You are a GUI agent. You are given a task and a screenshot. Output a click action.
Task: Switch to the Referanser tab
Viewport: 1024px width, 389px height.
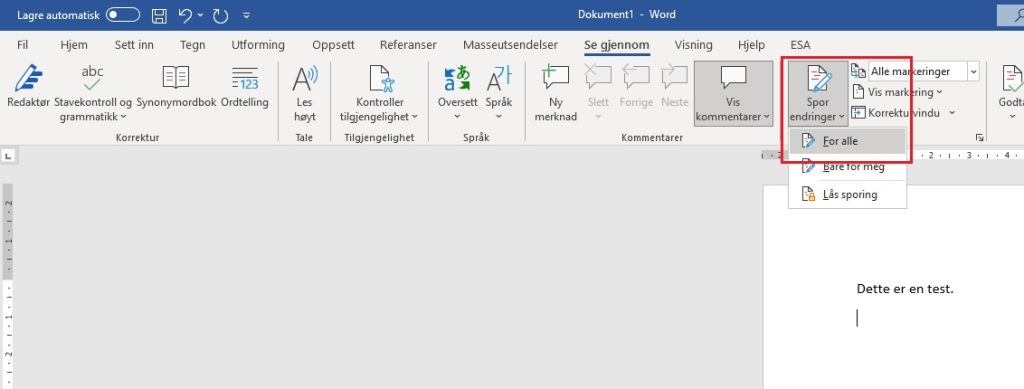point(408,45)
